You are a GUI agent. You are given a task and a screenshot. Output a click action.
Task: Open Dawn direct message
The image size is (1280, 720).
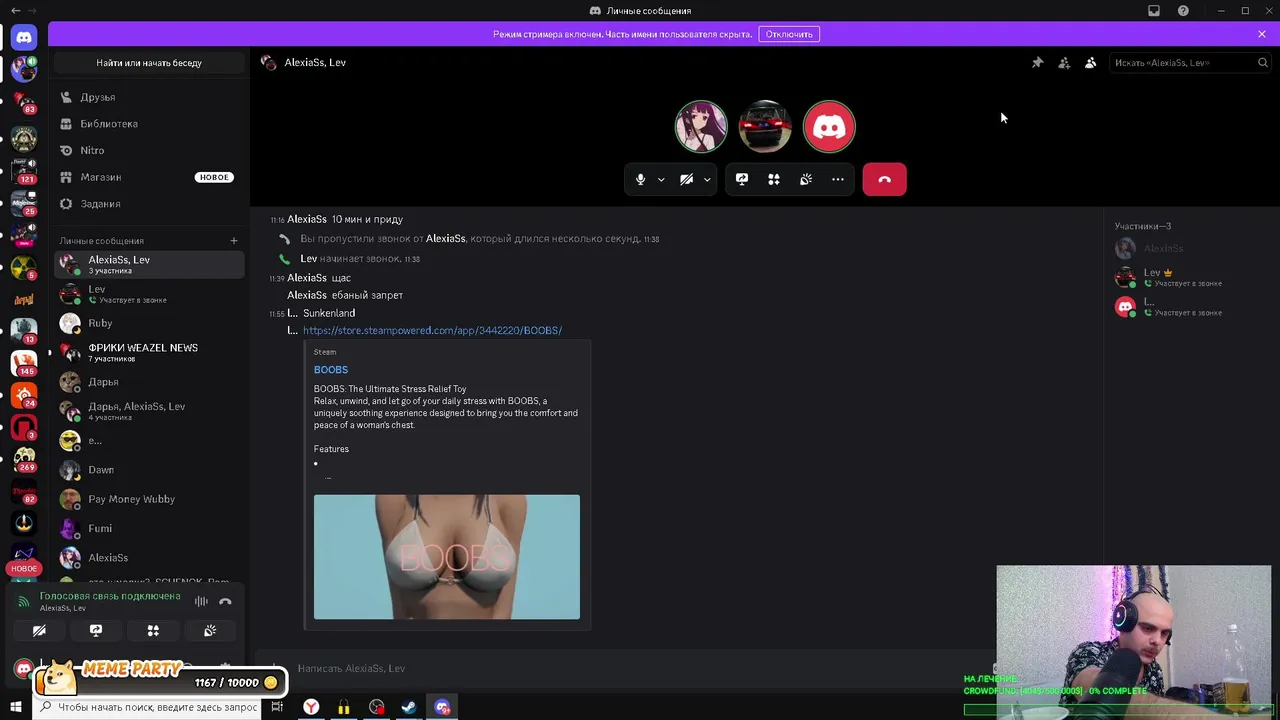tap(149, 470)
